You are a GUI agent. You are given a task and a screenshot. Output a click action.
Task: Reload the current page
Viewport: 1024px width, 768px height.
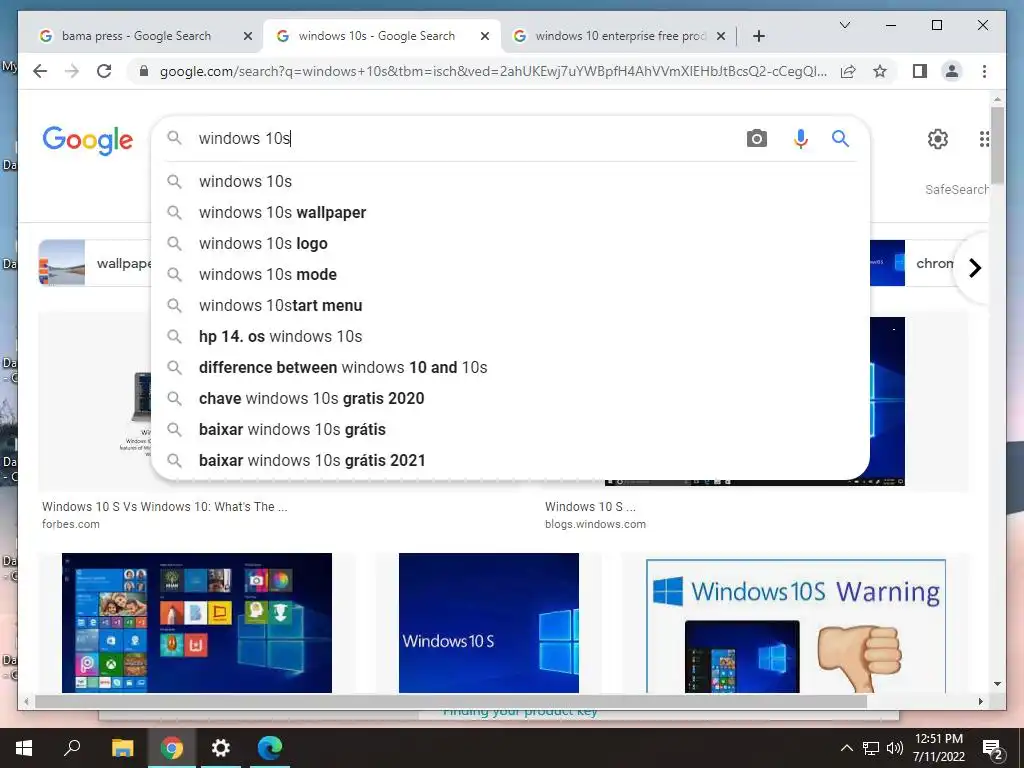point(104,71)
